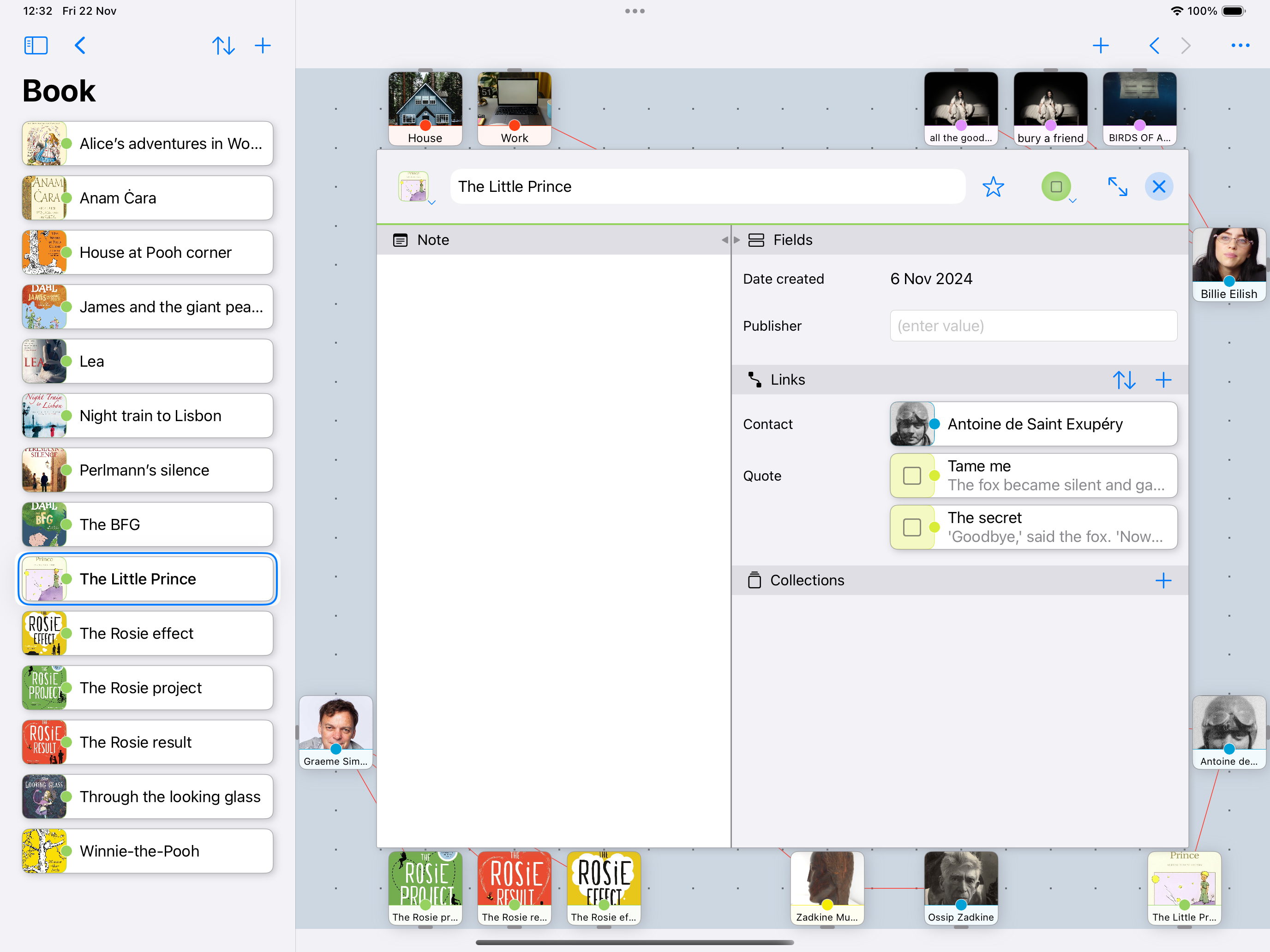Toggle the sidebar panel icon
1270x952 pixels.
[x=36, y=45]
